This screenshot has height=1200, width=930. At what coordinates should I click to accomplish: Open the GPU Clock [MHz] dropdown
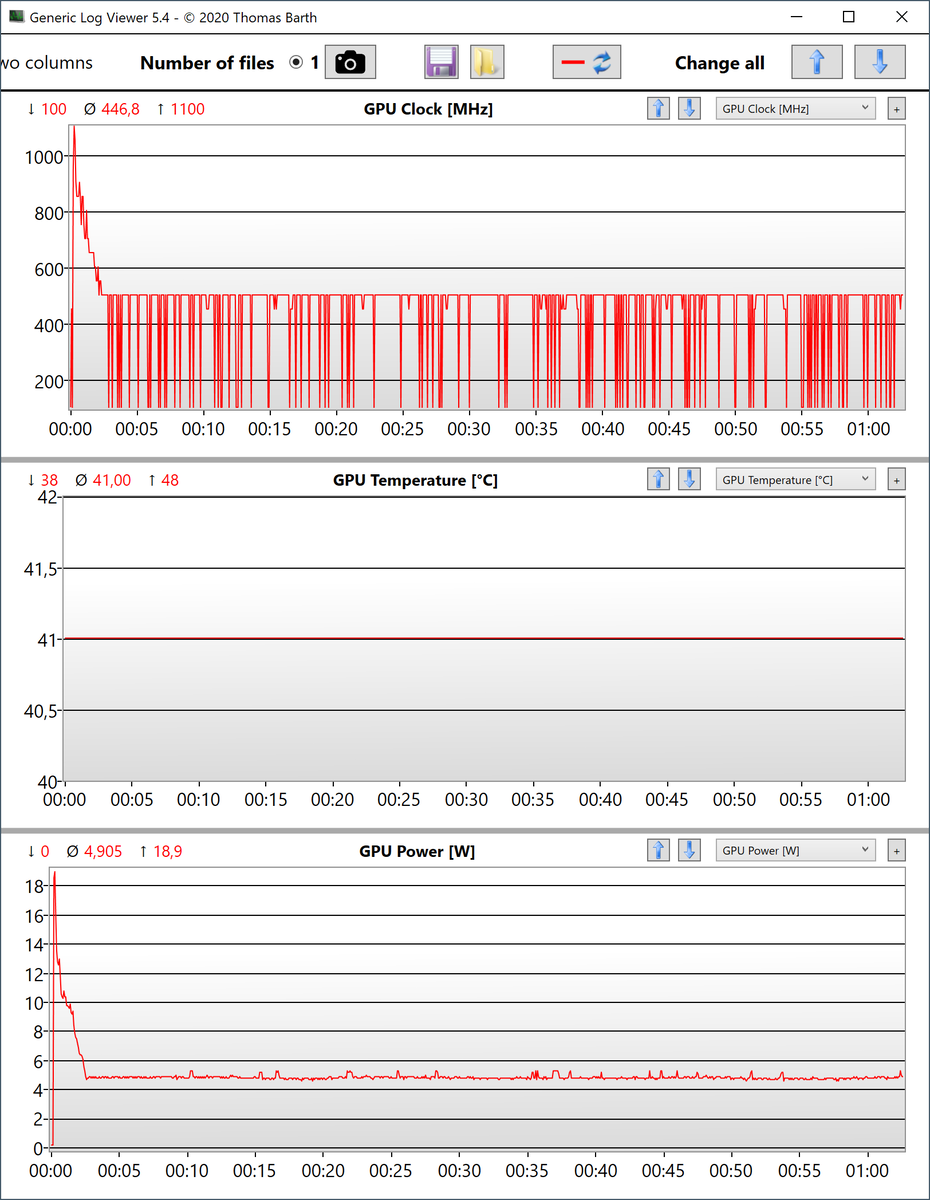tap(796, 109)
